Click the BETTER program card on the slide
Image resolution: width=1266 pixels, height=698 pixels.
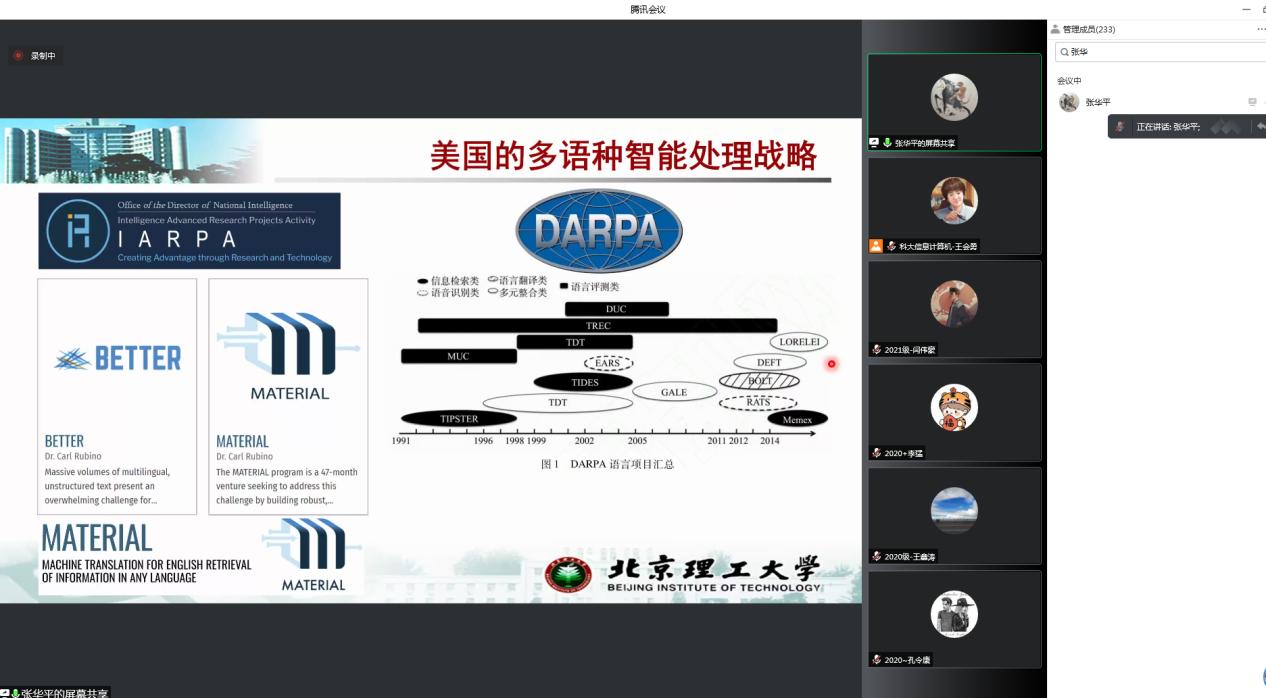[x=117, y=396]
